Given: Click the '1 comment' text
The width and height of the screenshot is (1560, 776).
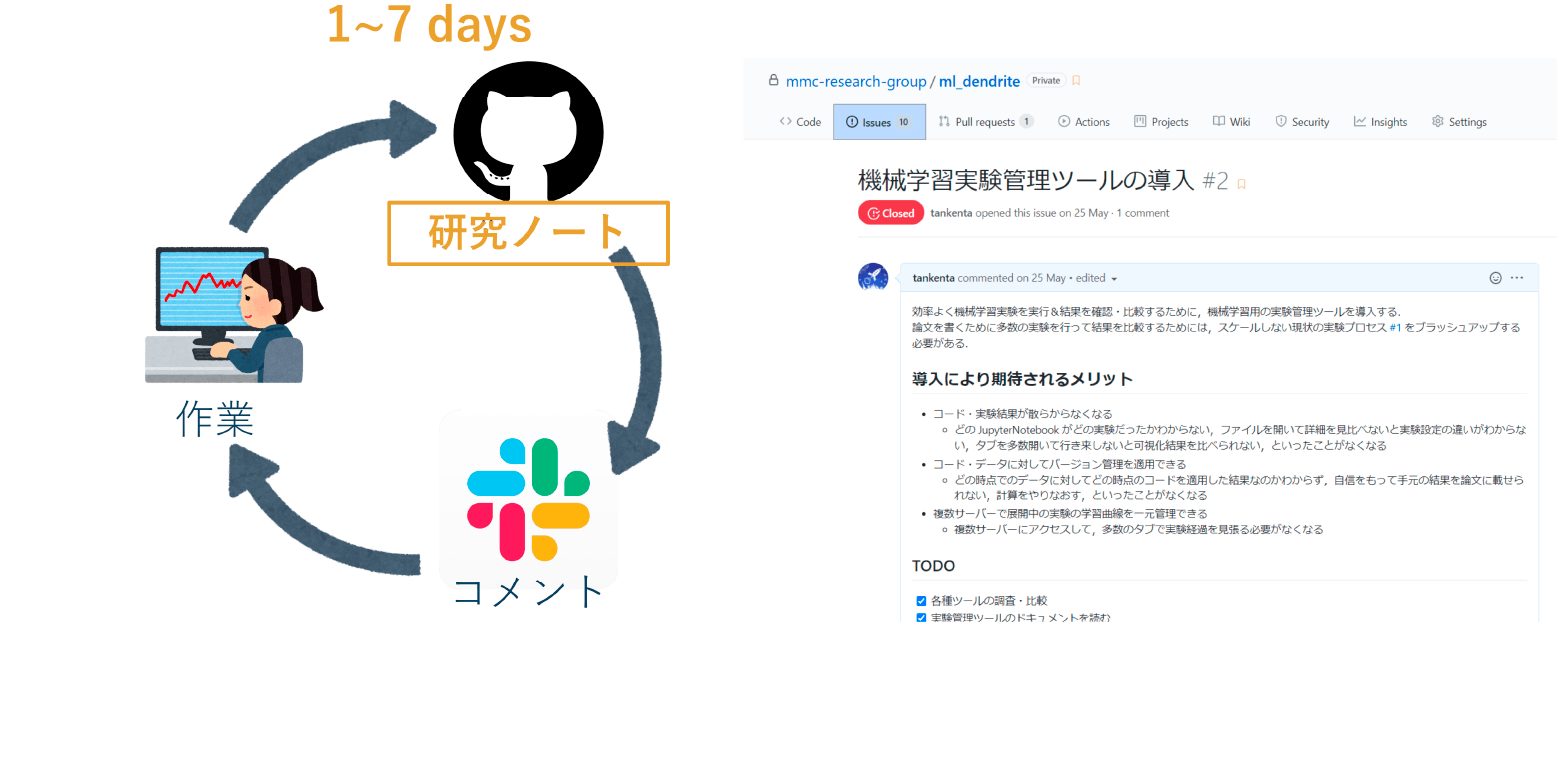Looking at the screenshot, I should click(x=1143, y=213).
